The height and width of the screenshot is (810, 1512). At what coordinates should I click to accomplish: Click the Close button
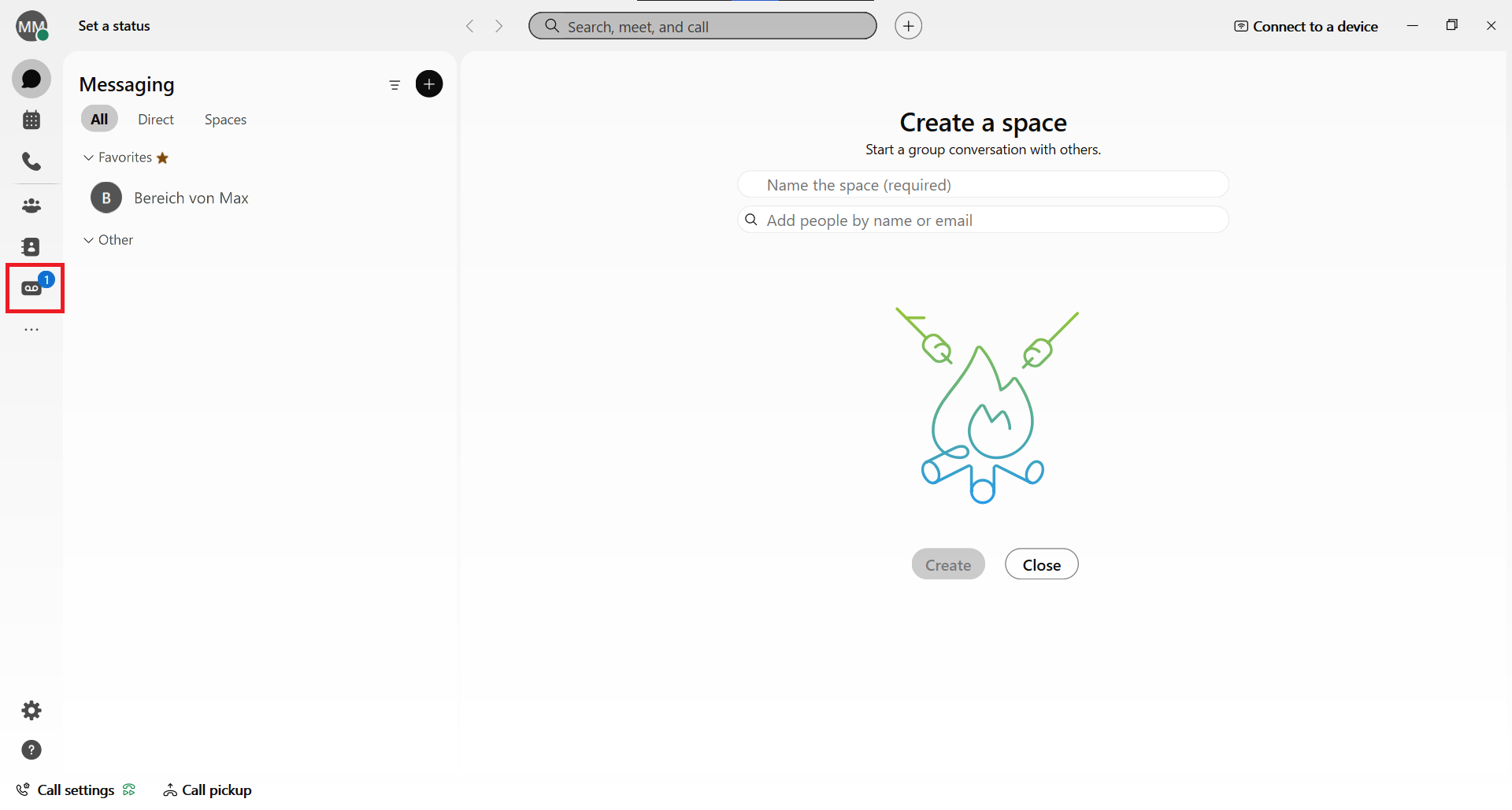1041,564
